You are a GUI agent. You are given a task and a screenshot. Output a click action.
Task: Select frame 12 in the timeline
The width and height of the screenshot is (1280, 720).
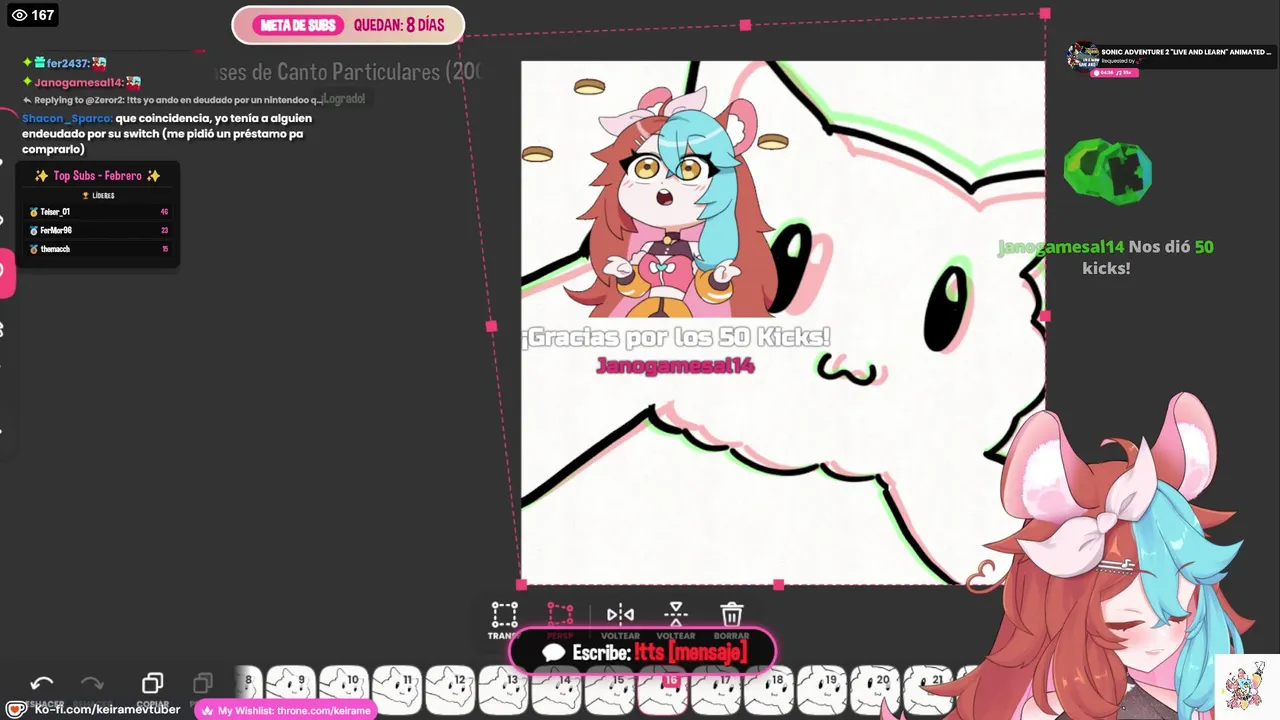click(450, 690)
